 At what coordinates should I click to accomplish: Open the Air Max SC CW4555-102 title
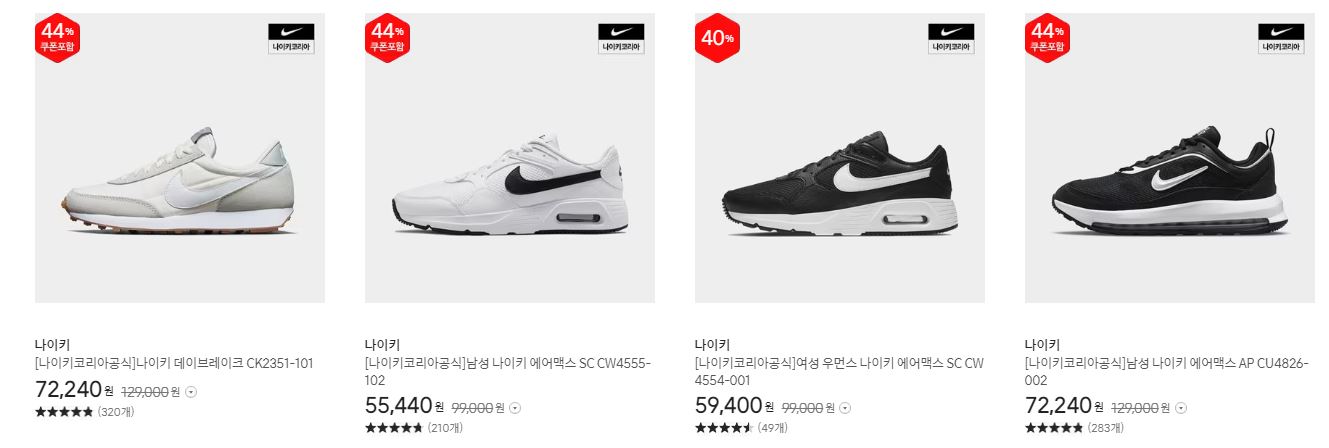508,371
